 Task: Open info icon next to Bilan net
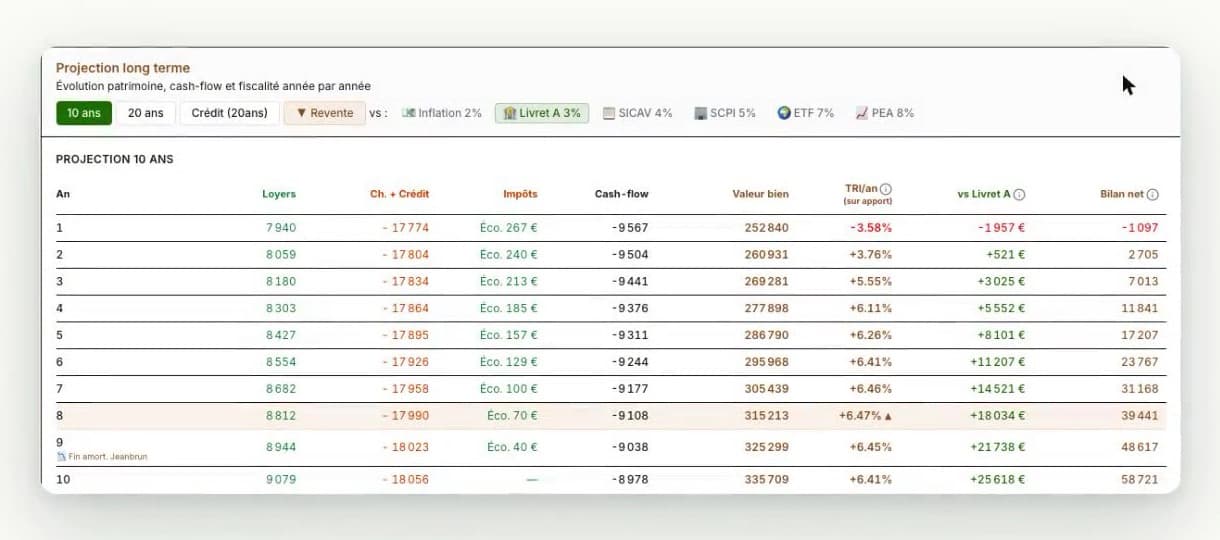pos(1152,195)
